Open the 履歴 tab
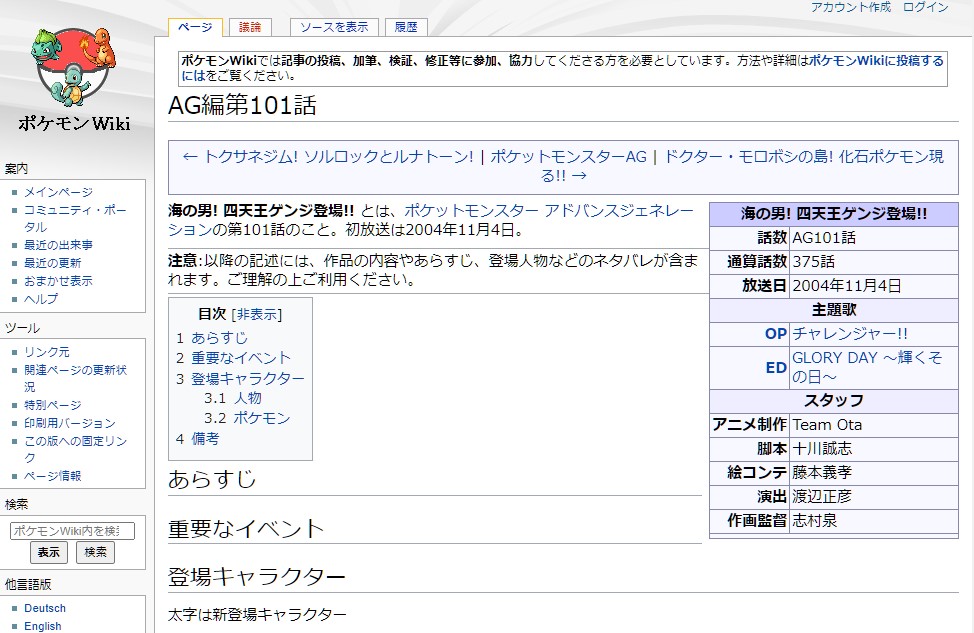974x633 pixels. pos(406,27)
